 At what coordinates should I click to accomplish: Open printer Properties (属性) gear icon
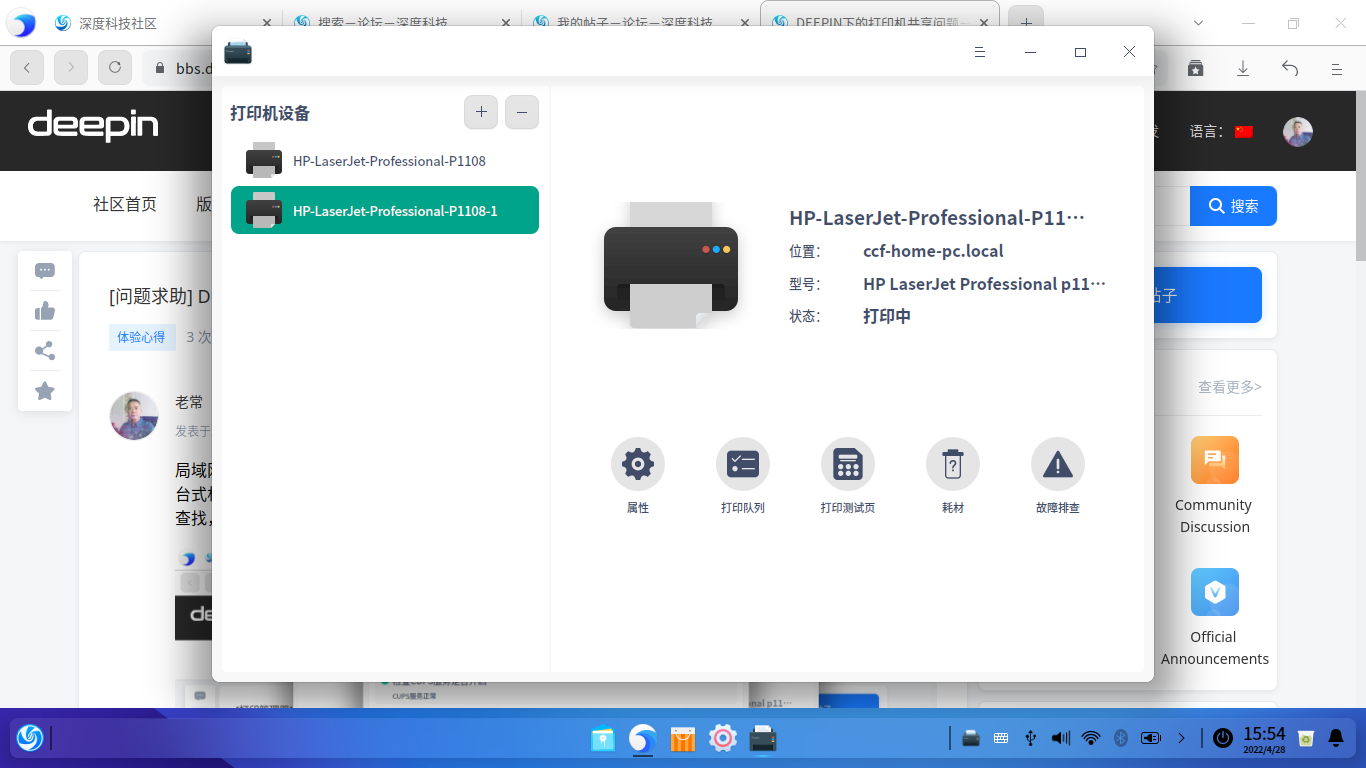(638, 464)
